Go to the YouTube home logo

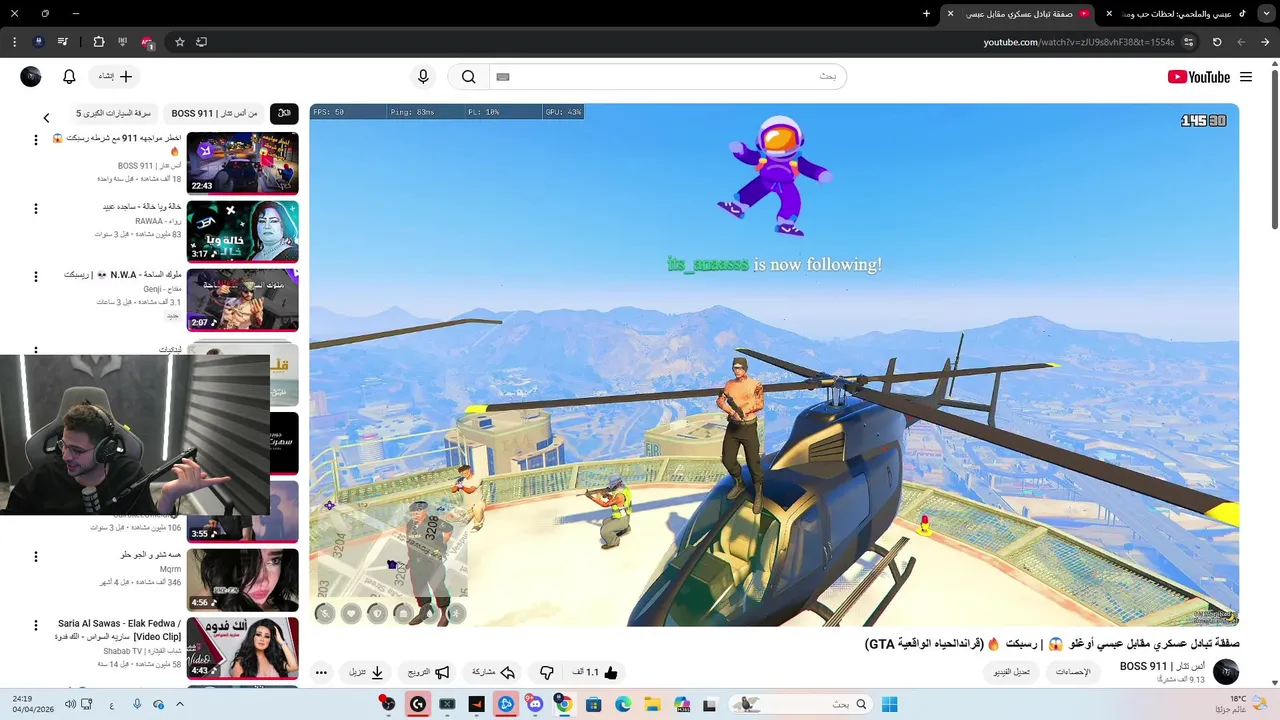click(1198, 77)
